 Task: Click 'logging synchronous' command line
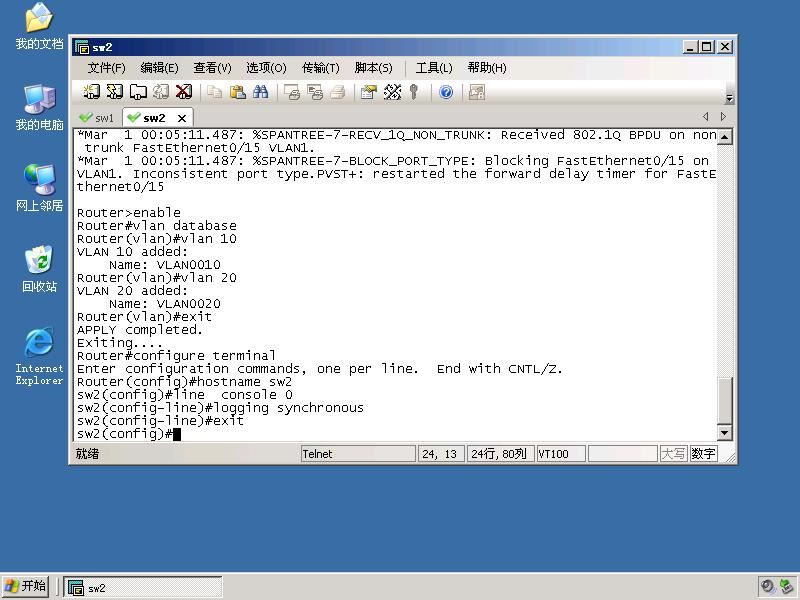click(220, 408)
